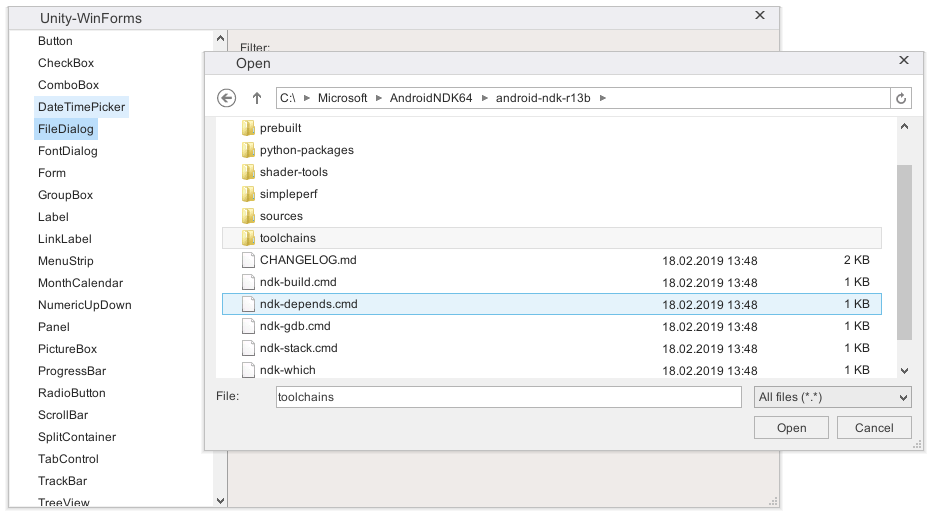Screen dimensions: 933x518
Task: Select Button in the control list
Action: click(x=55, y=41)
